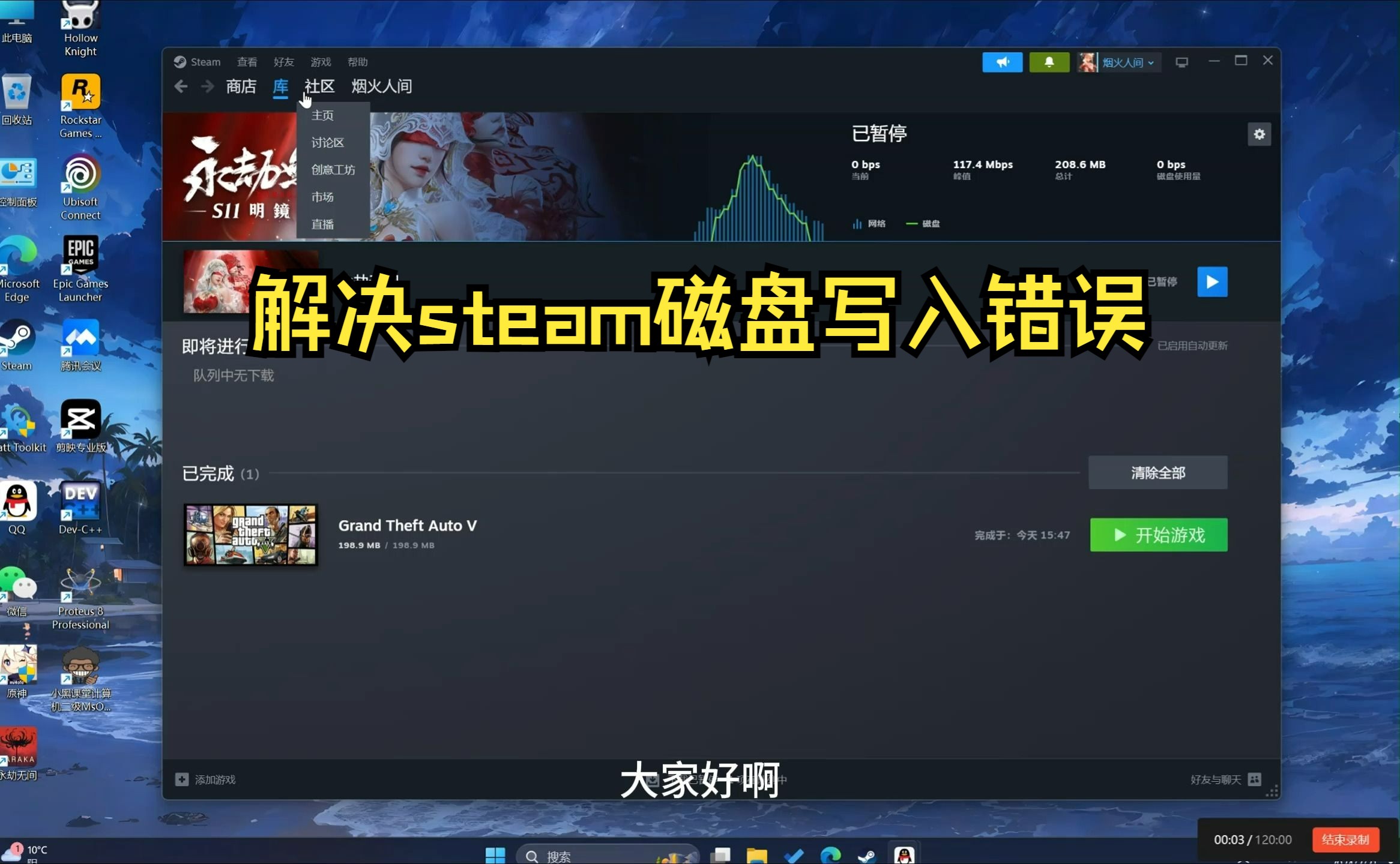Click the Big Picture mode monitor icon
This screenshot has height=864, width=1400.
point(1181,62)
